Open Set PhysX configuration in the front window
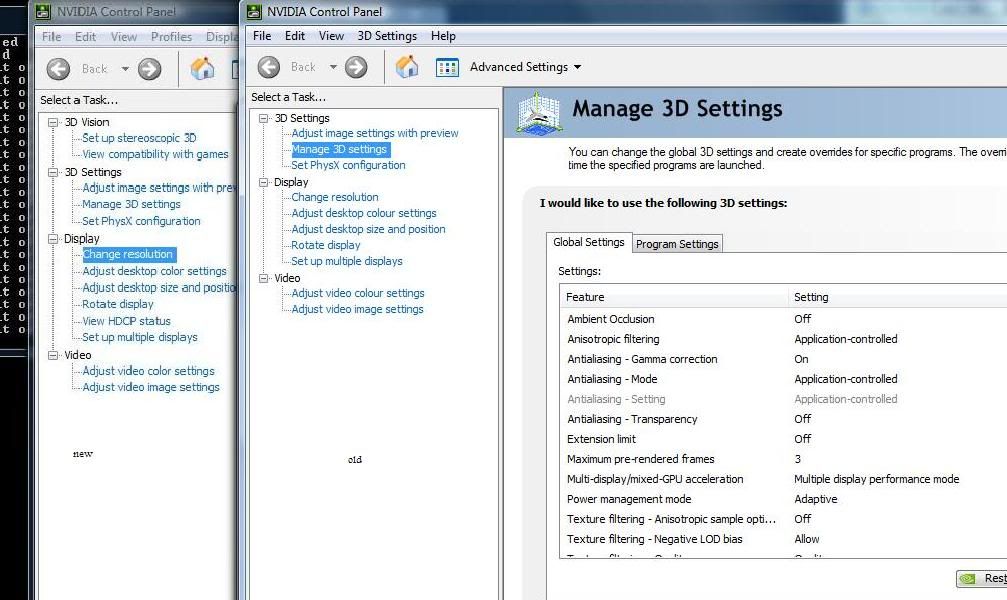1007x600 pixels. point(348,165)
